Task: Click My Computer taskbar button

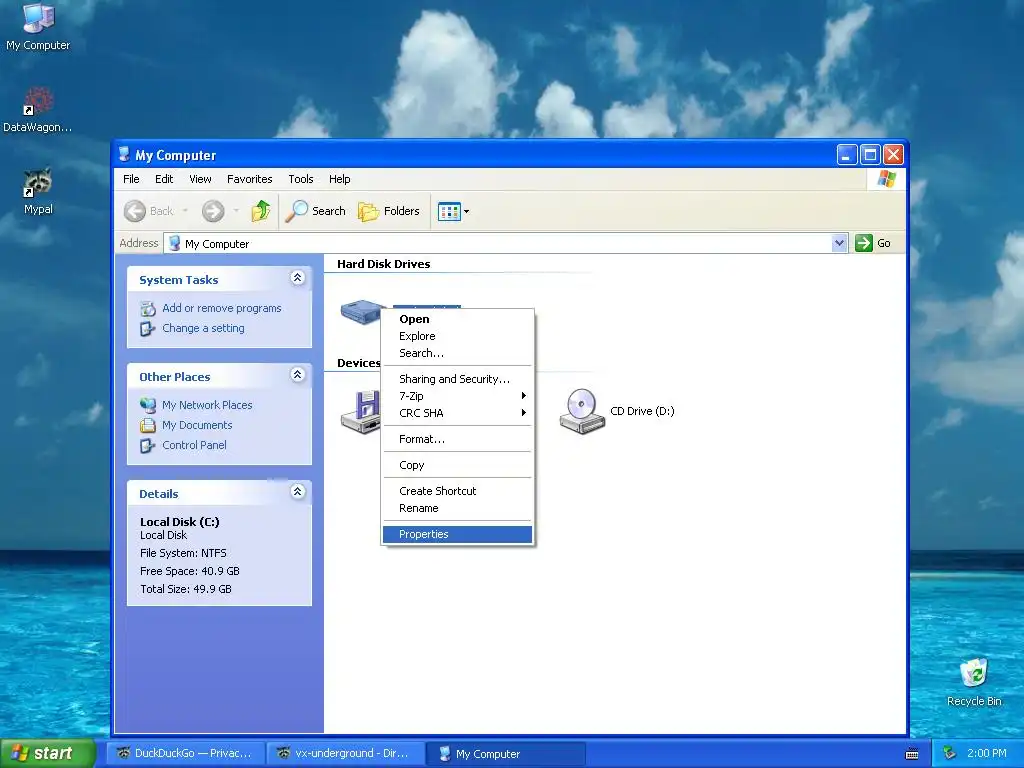Action: pyautogui.click(x=505, y=754)
